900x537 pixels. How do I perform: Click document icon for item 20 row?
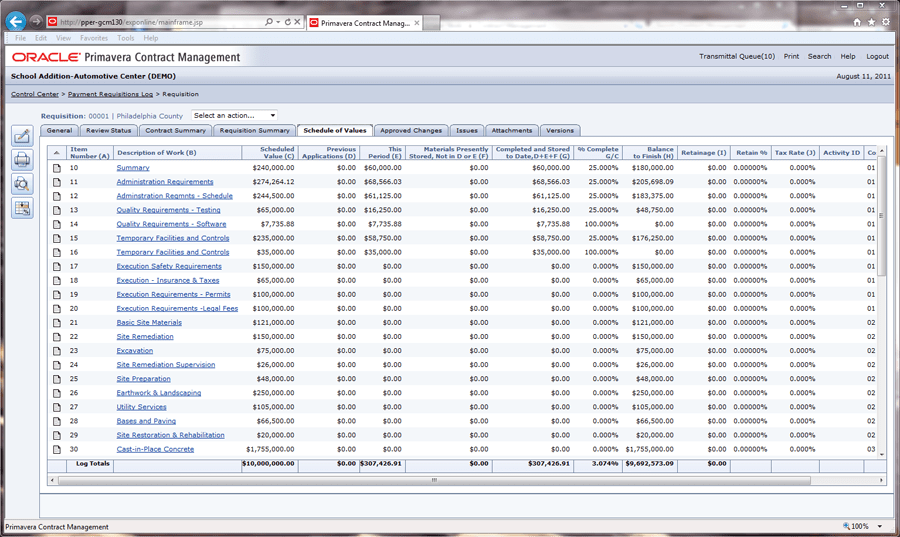click(x=57, y=309)
